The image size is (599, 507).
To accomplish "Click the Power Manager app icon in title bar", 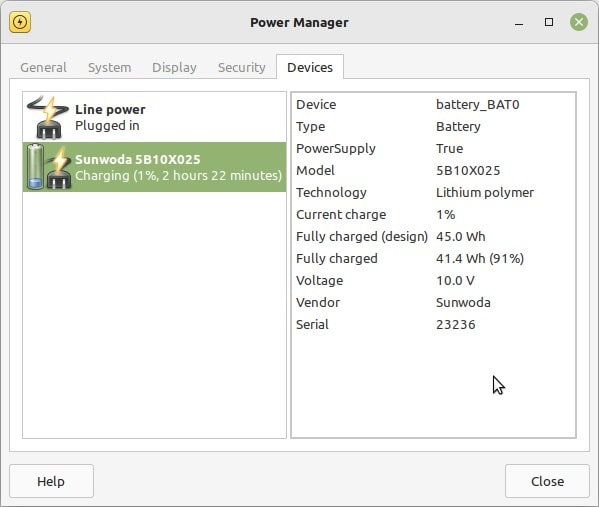I will pyautogui.click(x=20, y=22).
